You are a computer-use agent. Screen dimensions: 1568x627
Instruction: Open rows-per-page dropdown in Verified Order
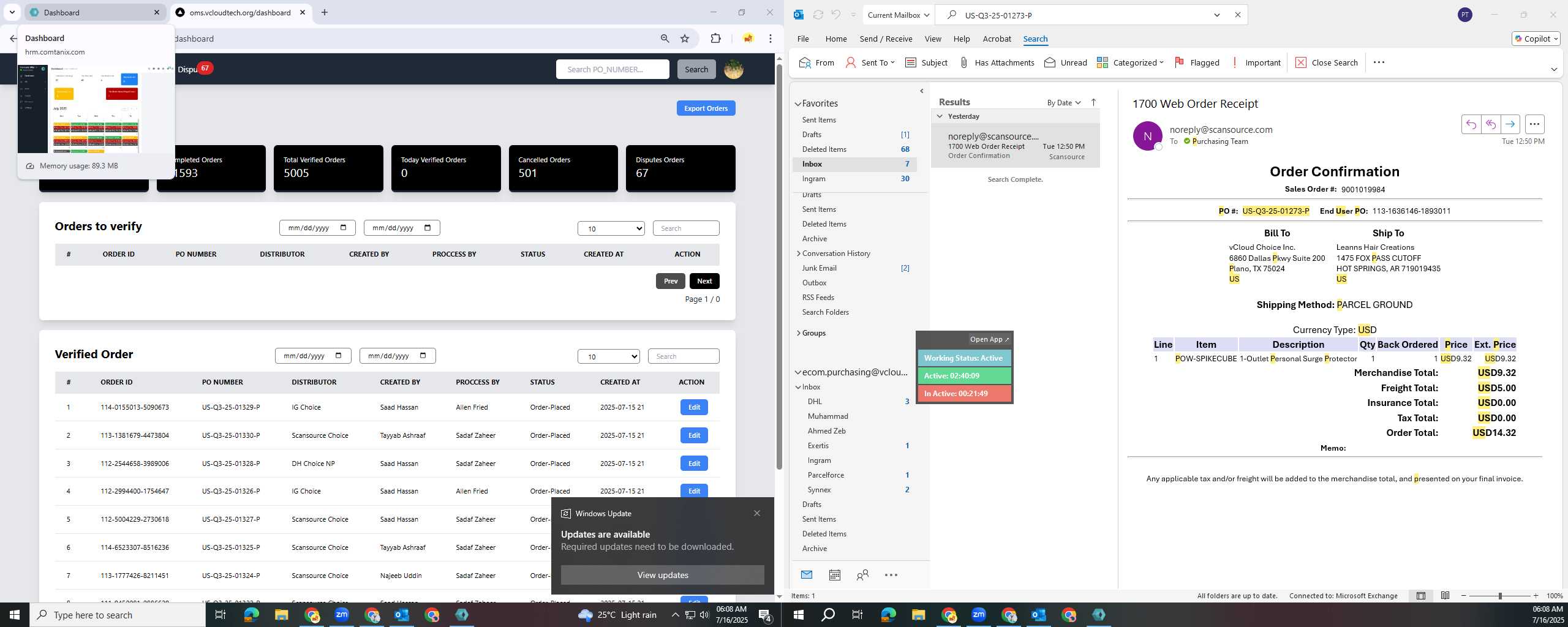point(609,356)
